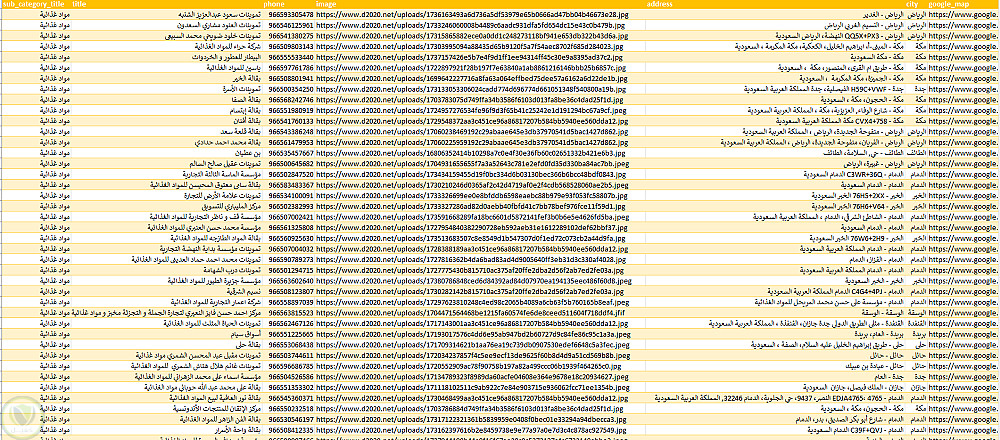
Task: Click phone number 966535457667
Action: tap(290, 153)
